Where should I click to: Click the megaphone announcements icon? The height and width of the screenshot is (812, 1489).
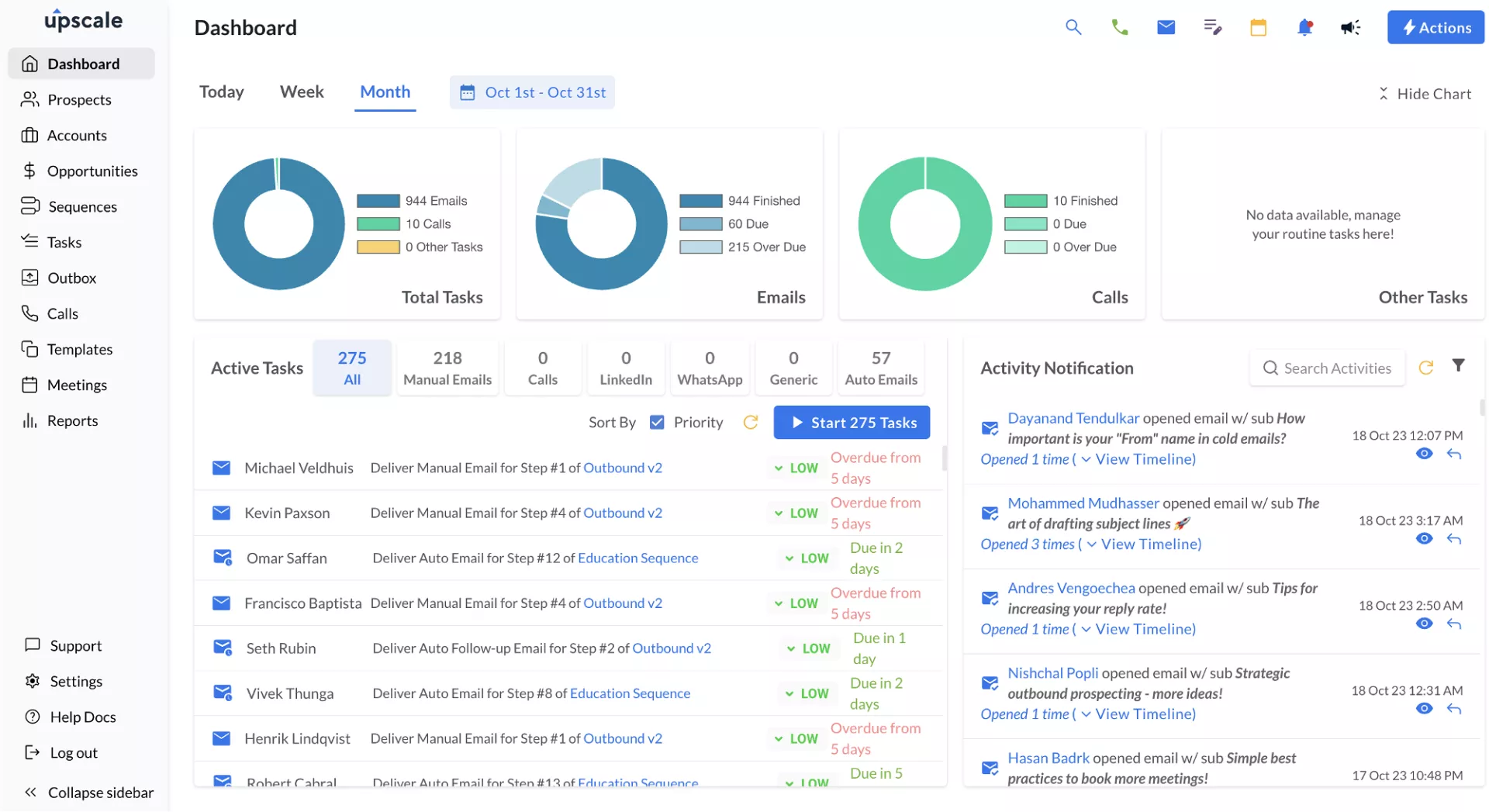[1350, 28]
